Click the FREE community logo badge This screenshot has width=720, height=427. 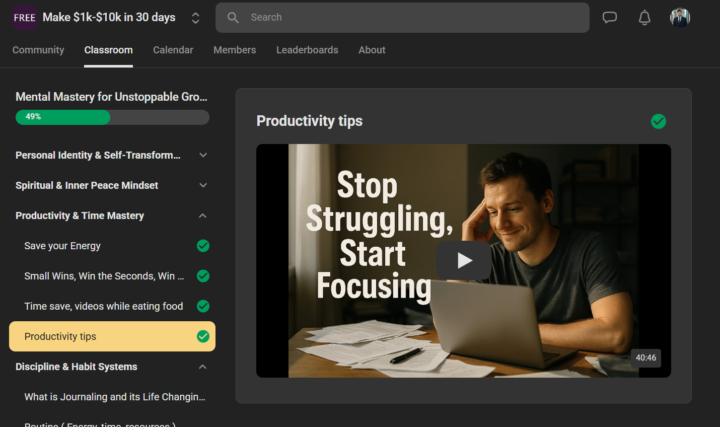click(24, 17)
